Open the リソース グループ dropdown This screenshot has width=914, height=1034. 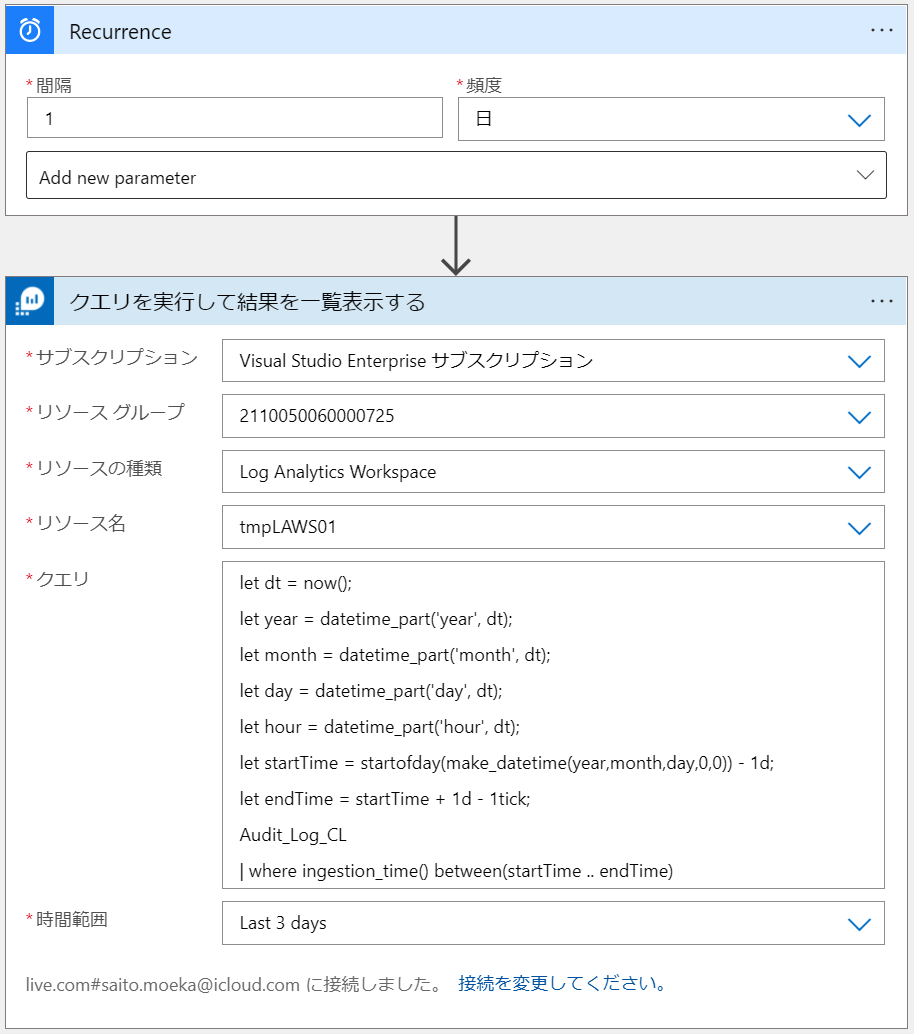pos(553,416)
